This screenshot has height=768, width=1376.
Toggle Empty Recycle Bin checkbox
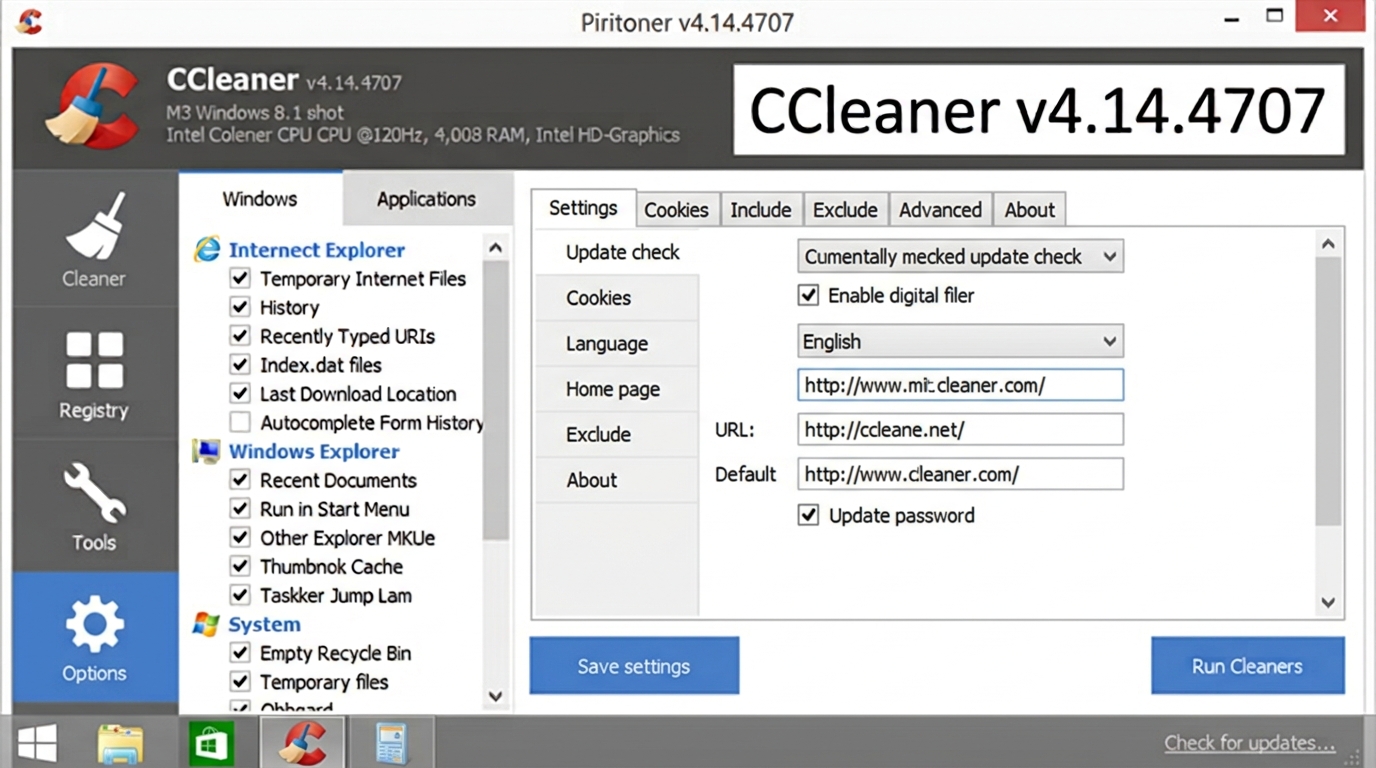(x=240, y=653)
